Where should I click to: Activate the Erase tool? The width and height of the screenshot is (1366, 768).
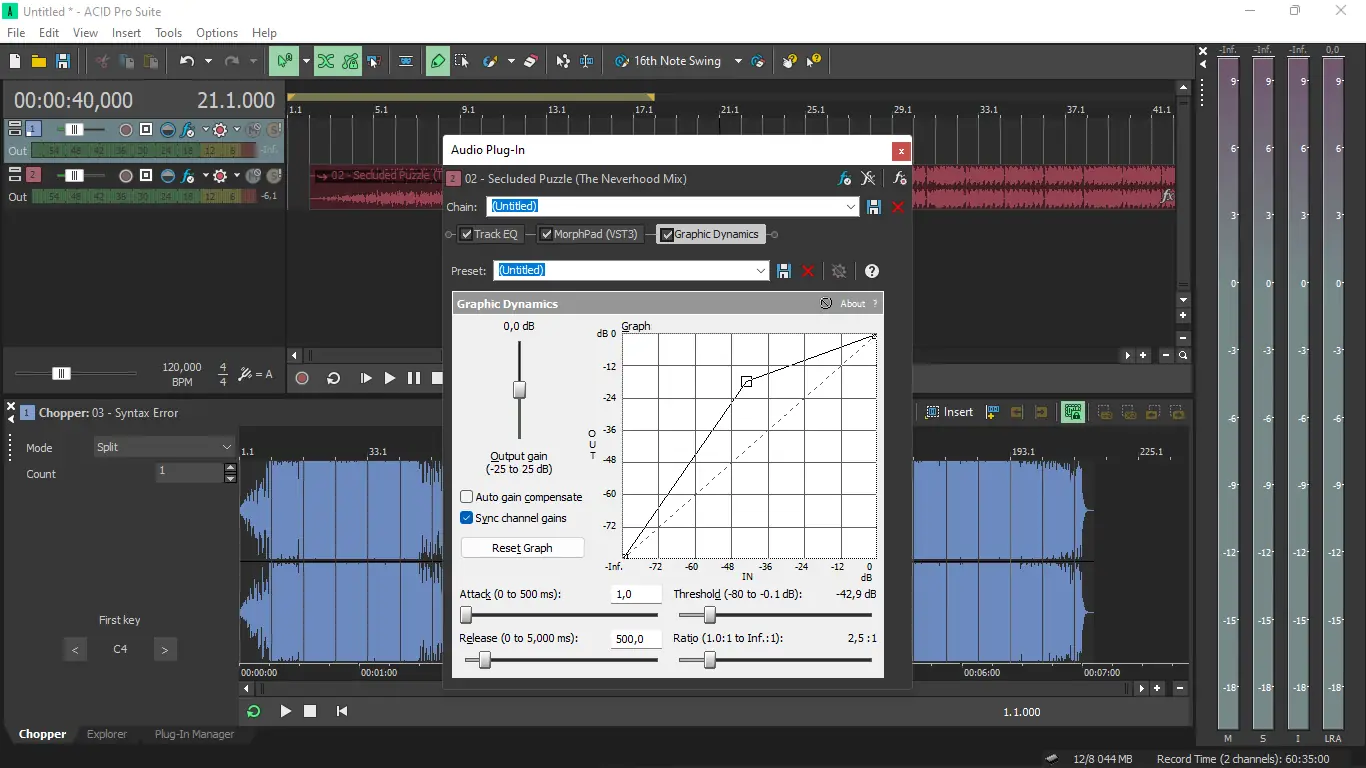[x=530, y=61]
